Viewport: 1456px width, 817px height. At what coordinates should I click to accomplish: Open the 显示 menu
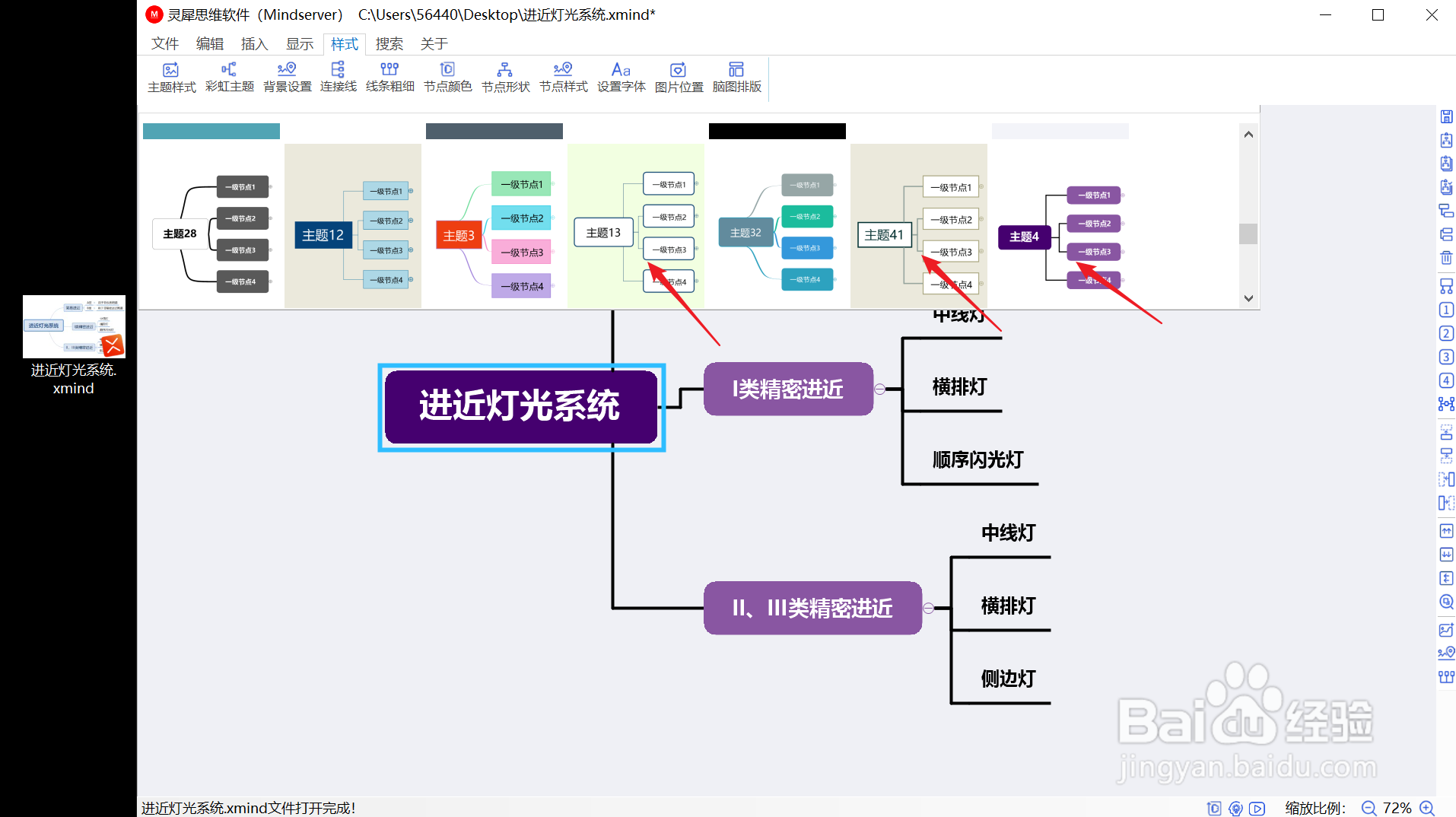(300, 44)
